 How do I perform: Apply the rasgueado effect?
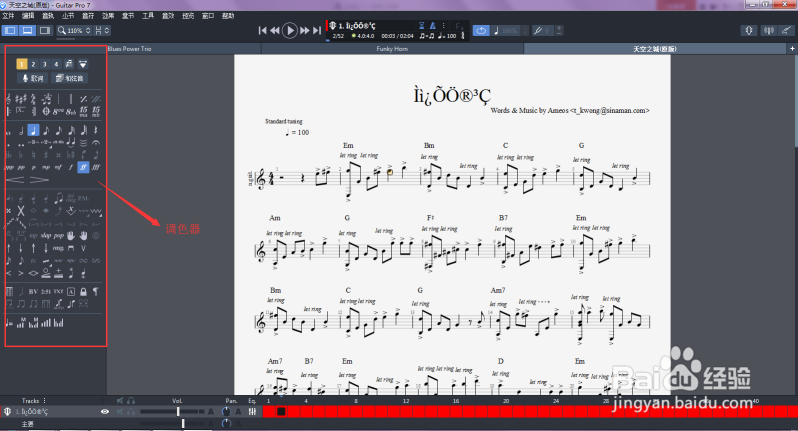click(59, 248)
